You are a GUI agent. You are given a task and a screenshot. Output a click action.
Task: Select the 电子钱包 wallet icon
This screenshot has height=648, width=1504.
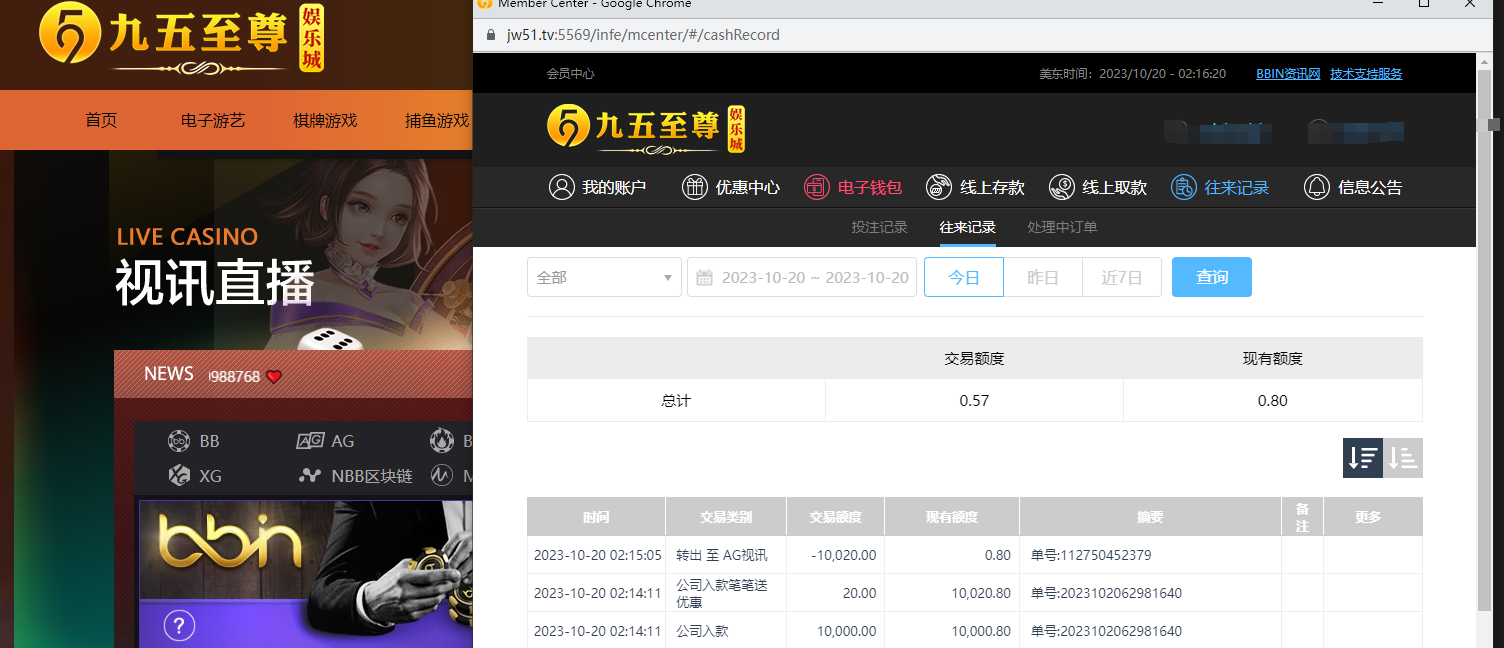(x=817, y=187)
